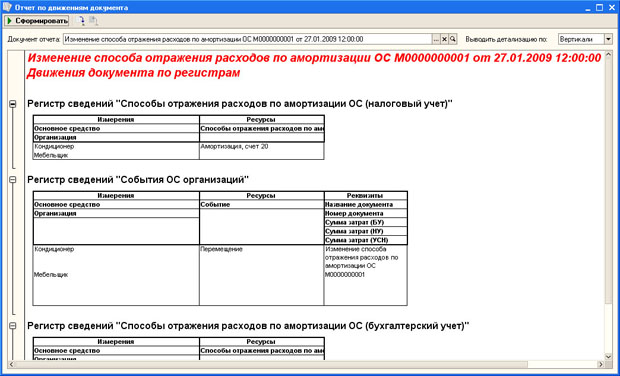Click the red report title with M0000000001
Viewport: 620px width, 376px height.
coord(314,58)
